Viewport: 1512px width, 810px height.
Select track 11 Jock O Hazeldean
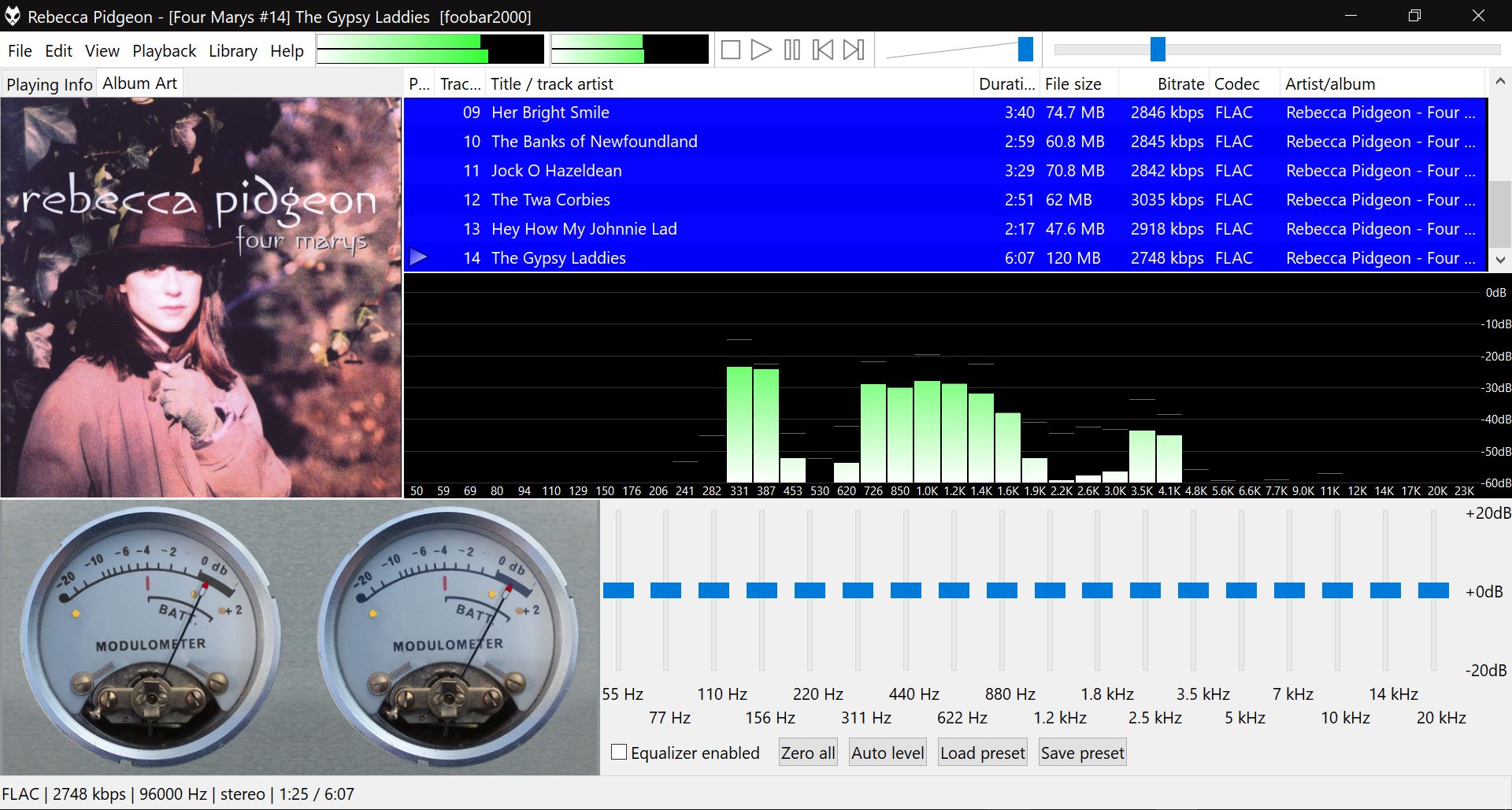(945, 171)
